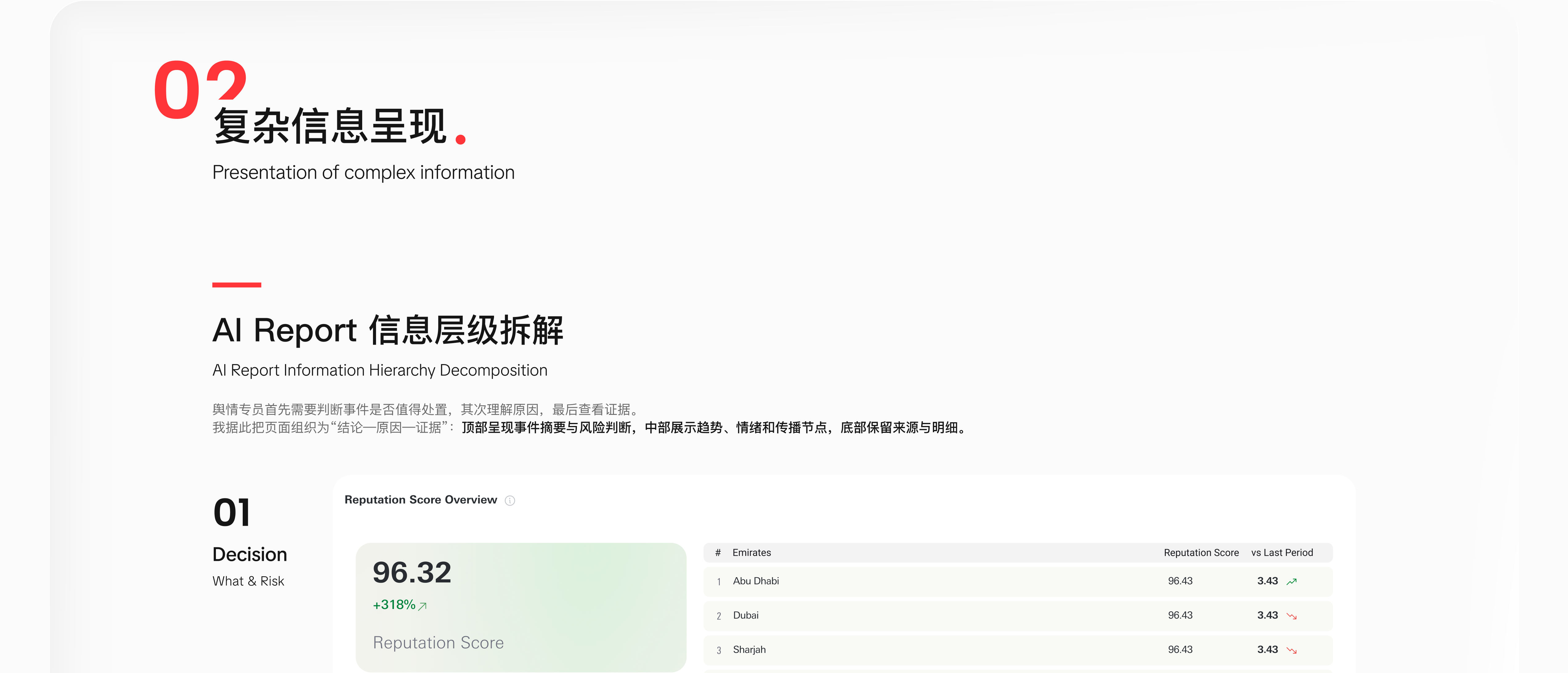Click the +318% change value
The image size is (1568, 673).
(394, 605)
